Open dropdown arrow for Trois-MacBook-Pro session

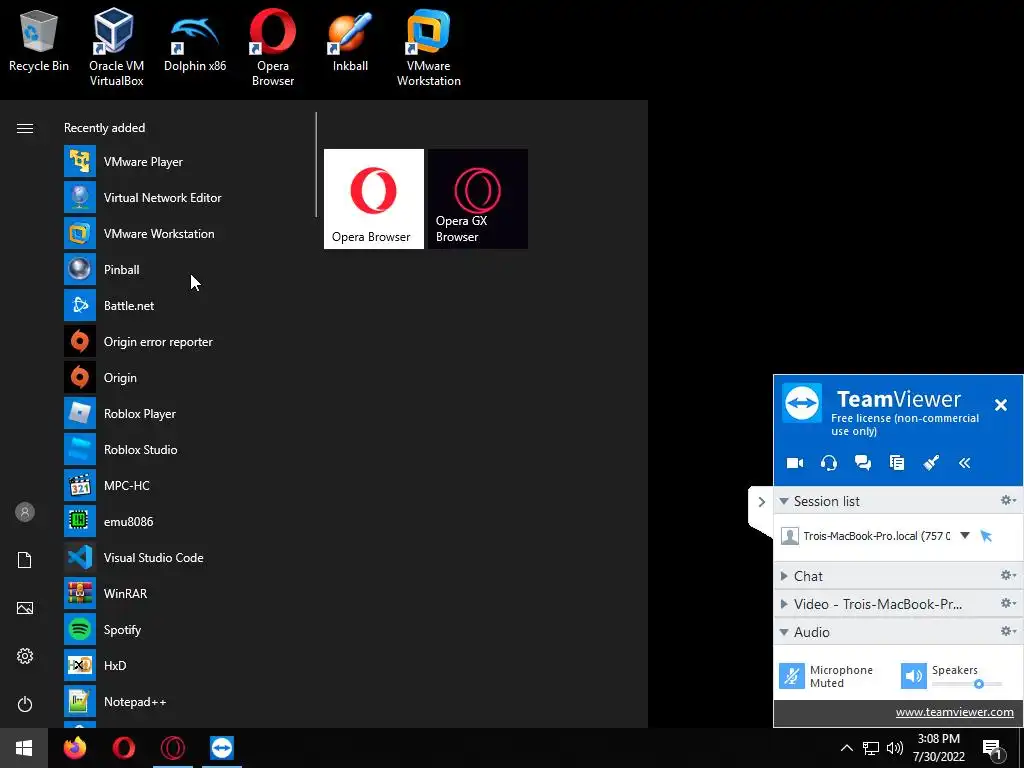click(965, 536)
